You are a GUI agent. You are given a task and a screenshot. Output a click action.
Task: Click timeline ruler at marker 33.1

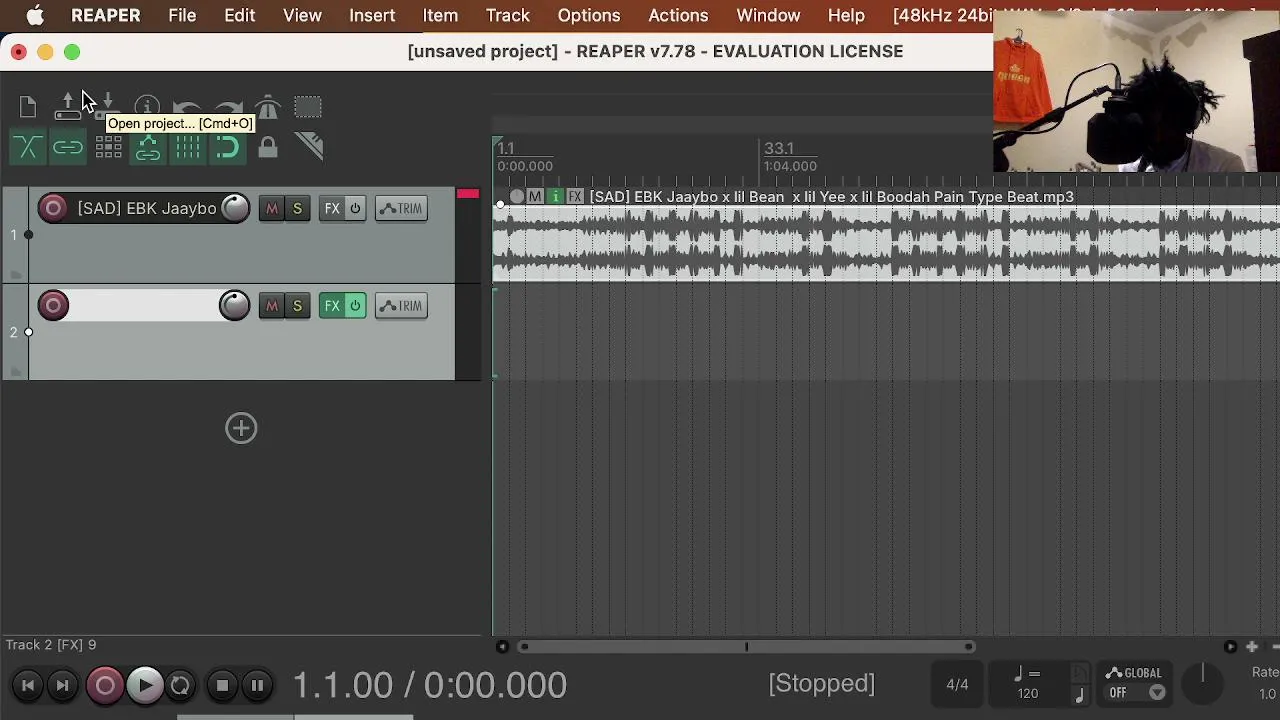click(x=779, y=149)
